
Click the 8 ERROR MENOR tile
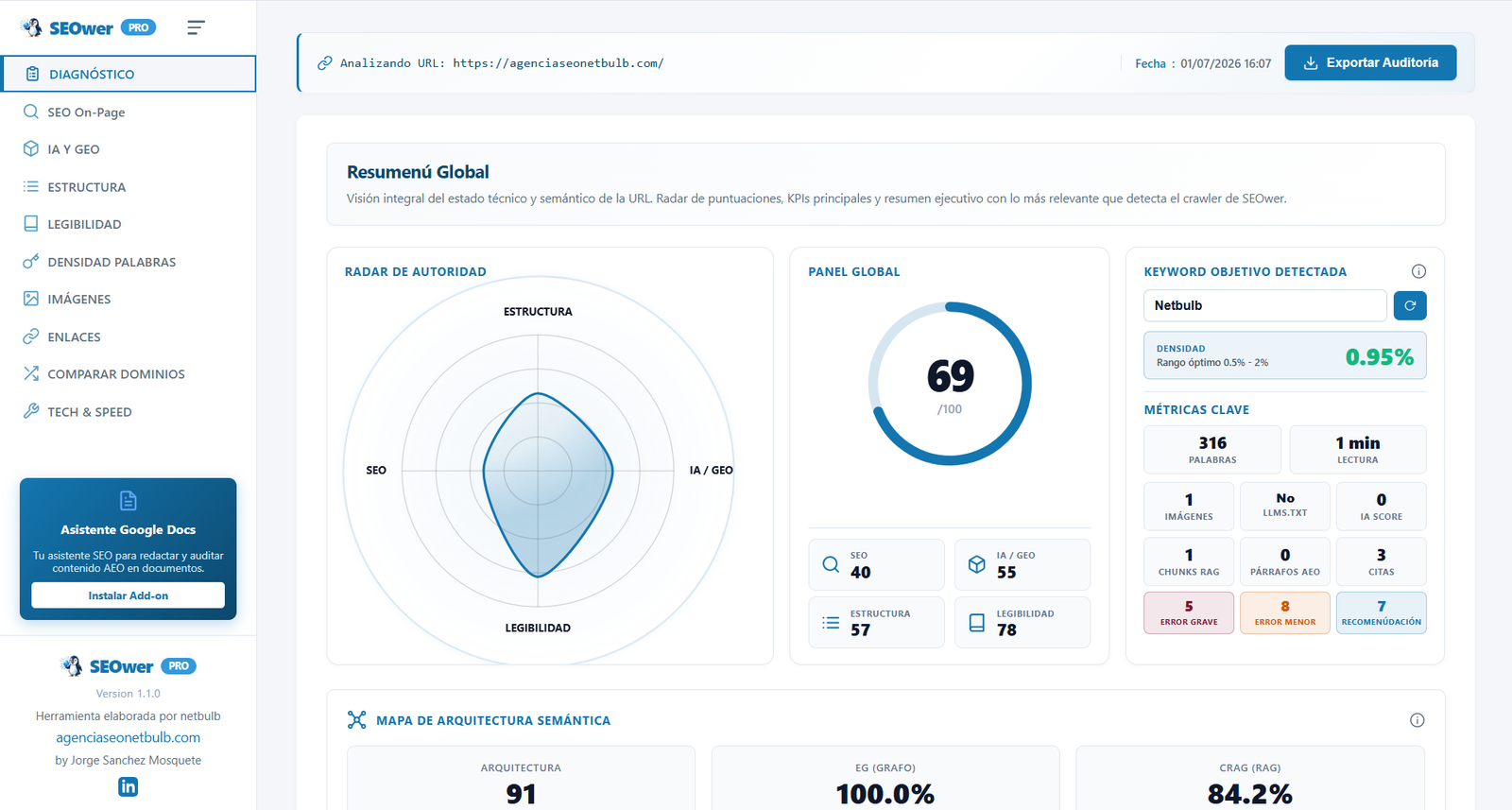tap(1285, 612)
